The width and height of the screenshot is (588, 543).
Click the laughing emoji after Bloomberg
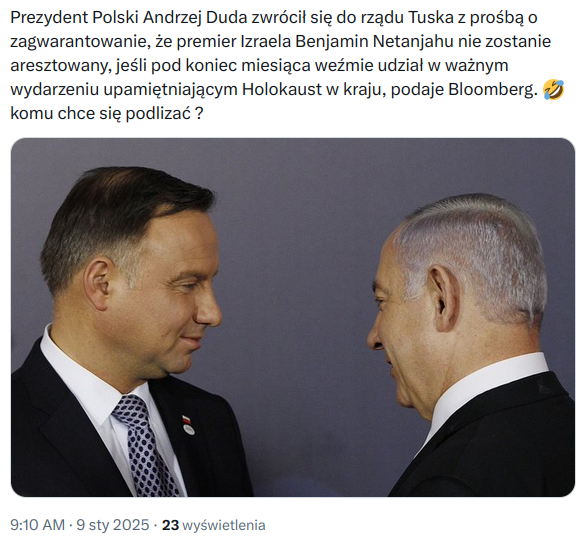pos(554,90)
